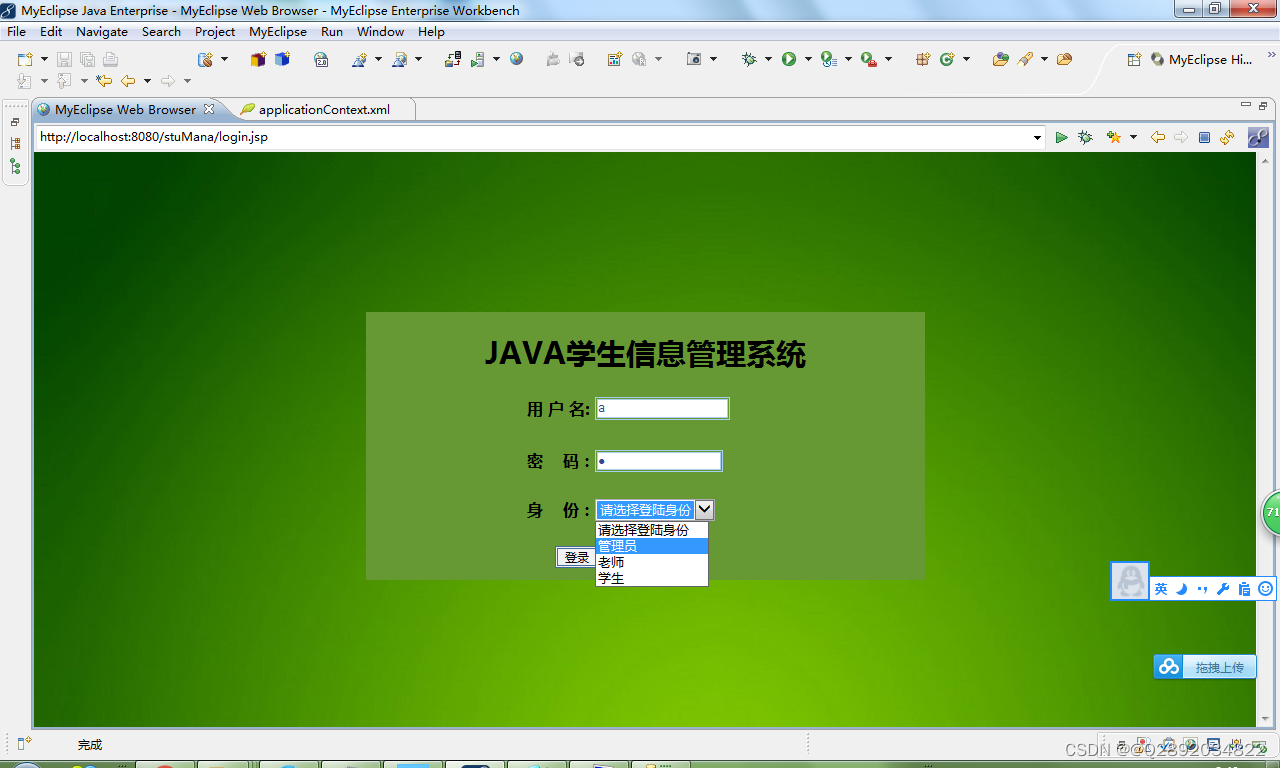Open the Edit menu

(51, 32)
